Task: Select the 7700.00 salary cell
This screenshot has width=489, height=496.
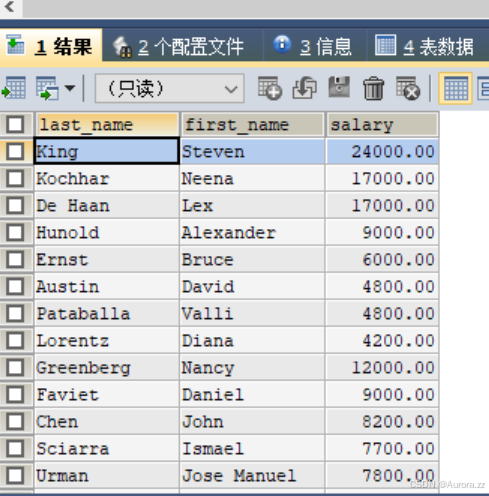Action: [382, 449]
